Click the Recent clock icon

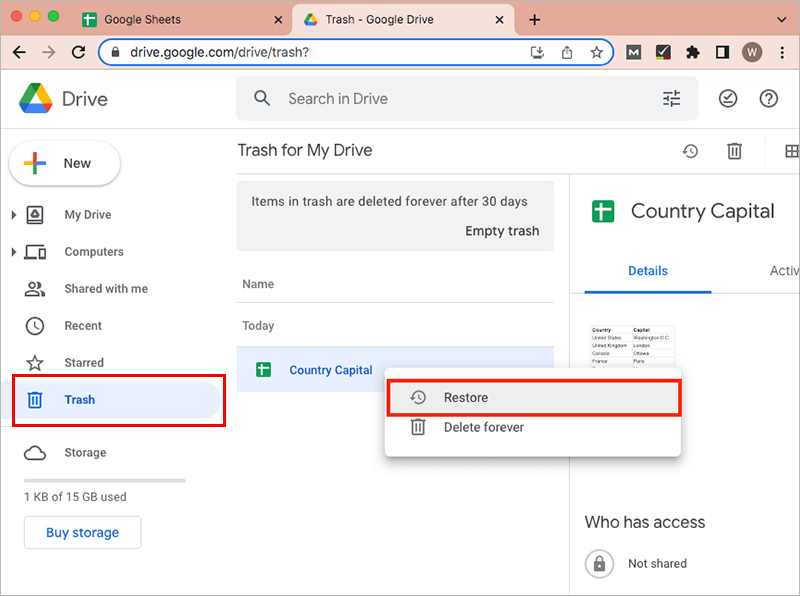pyautogui.click(x=35, y=326)
